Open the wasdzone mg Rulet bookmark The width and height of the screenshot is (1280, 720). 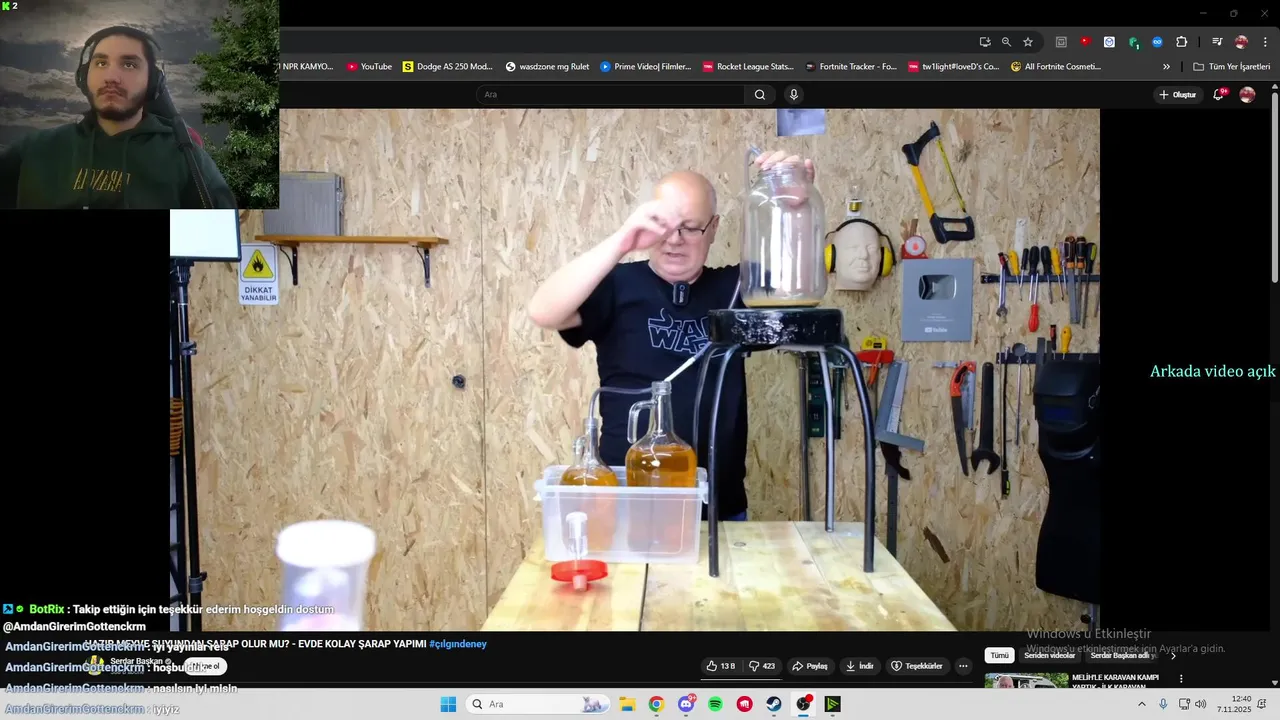tap(548, 67)
